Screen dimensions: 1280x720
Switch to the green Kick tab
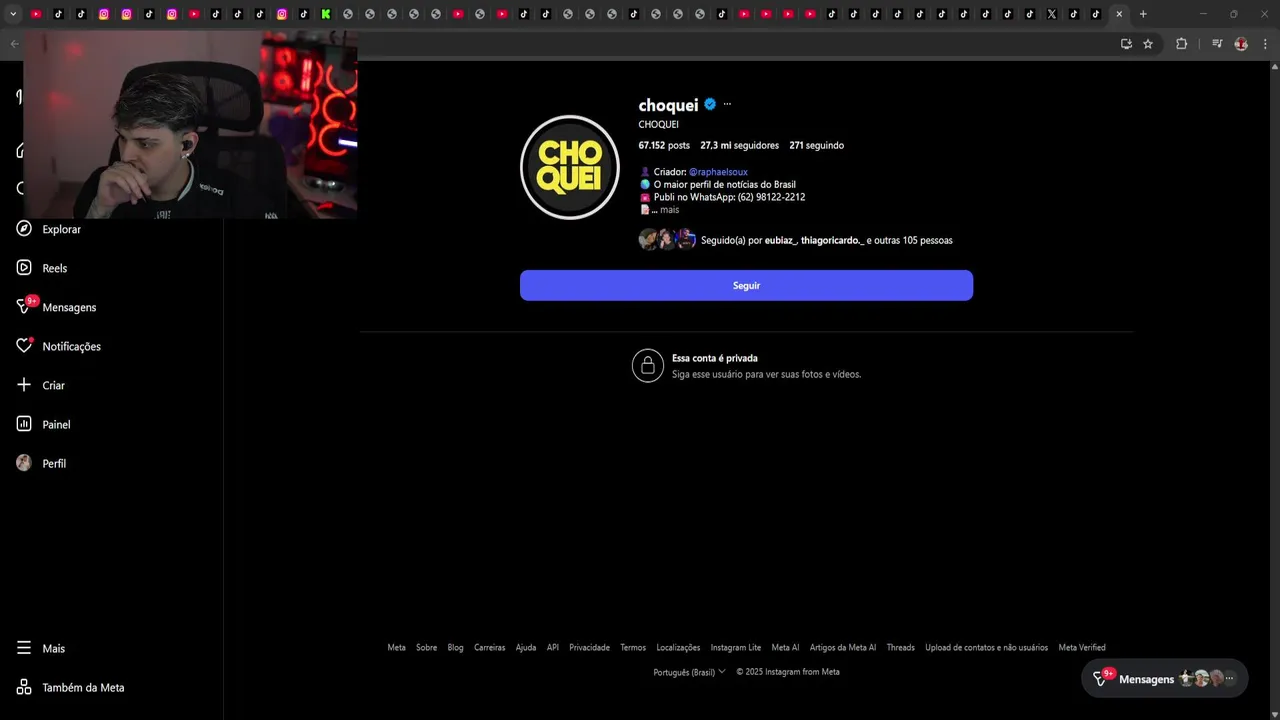pyautogui.click(x=326, y=14)
